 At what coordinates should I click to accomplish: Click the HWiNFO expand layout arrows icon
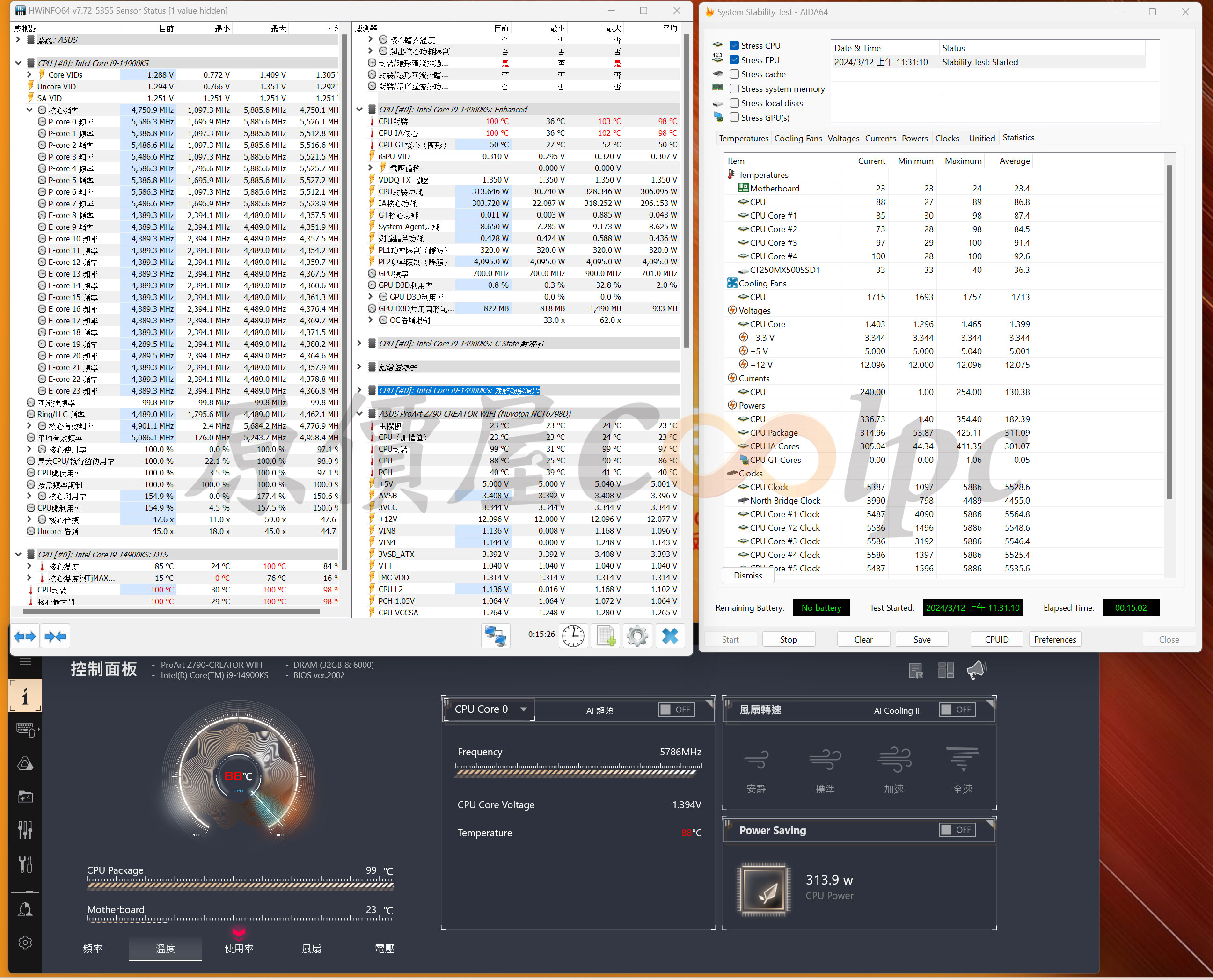click(25, 636)
